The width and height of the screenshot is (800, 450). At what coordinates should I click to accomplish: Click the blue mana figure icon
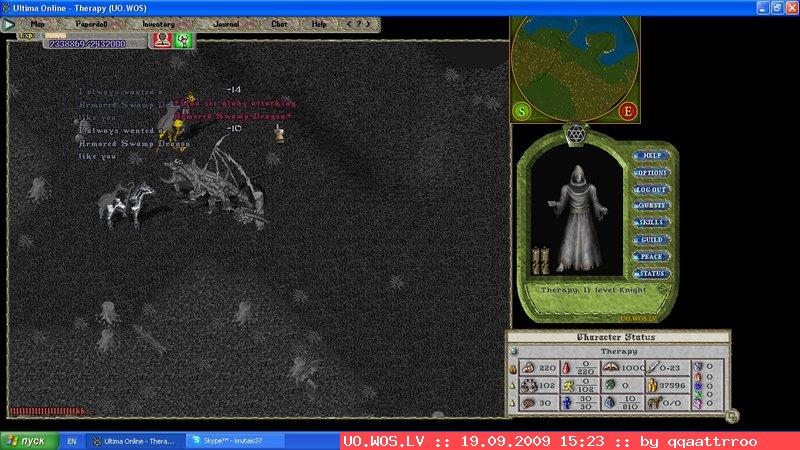click(x=566, y=403)
